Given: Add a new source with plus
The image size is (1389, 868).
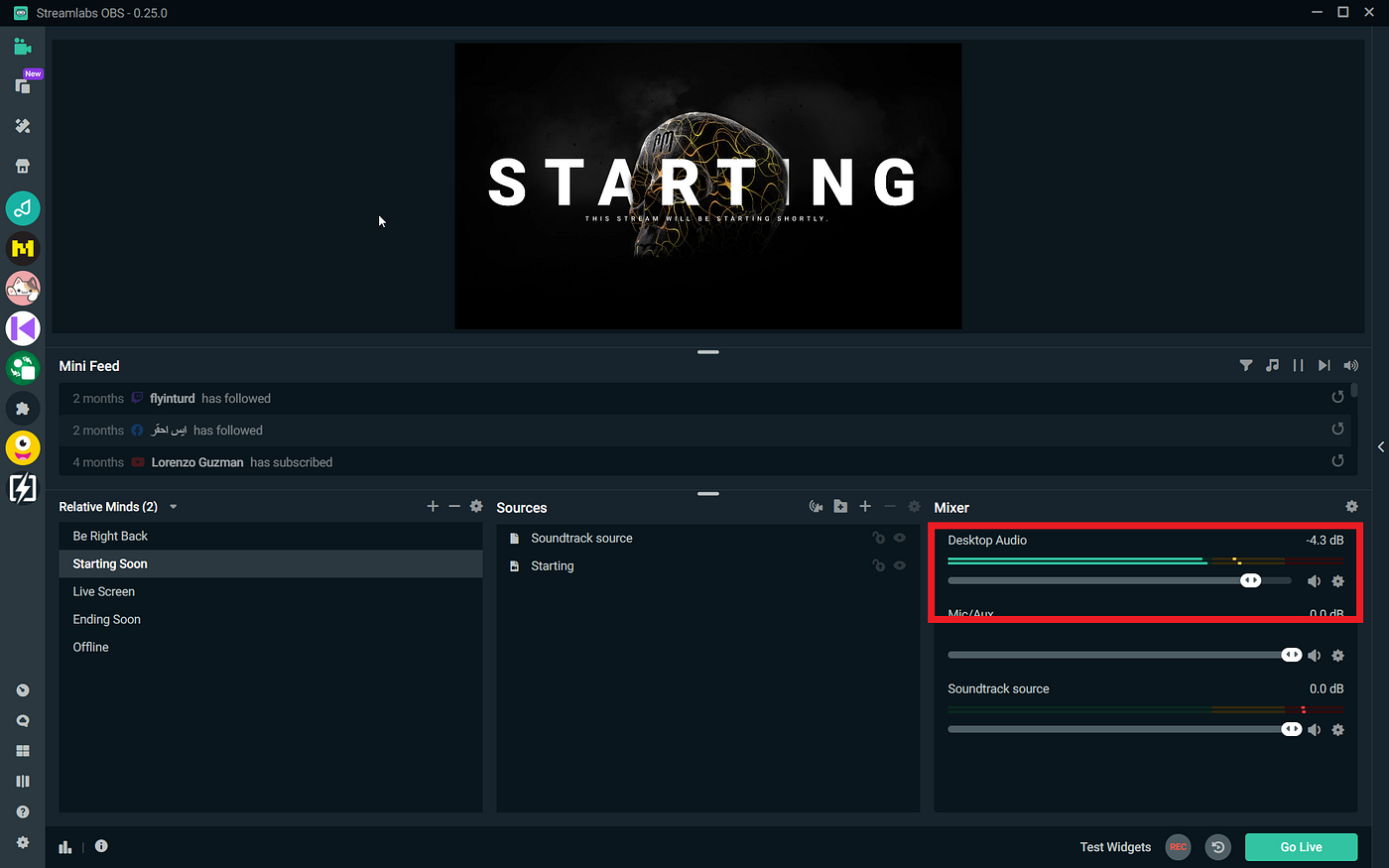Looking at the screenshot, I should click(x=865, y=506).
